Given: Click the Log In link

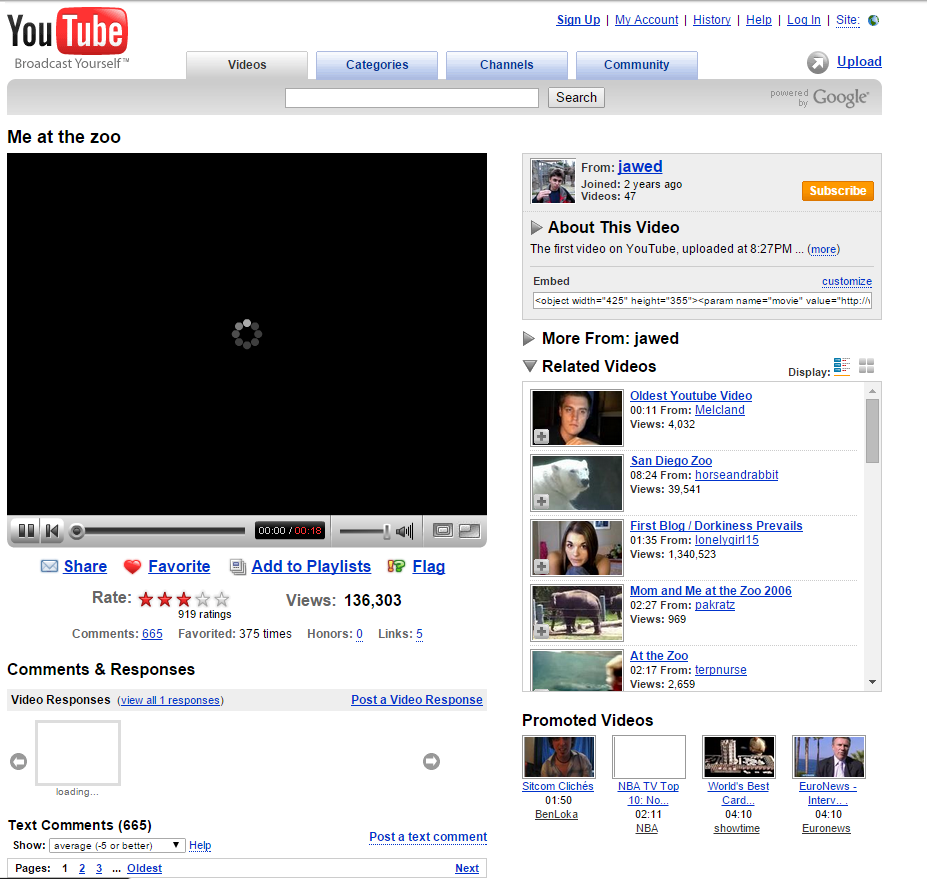Looking at the screenshot, I should [803, 20].
